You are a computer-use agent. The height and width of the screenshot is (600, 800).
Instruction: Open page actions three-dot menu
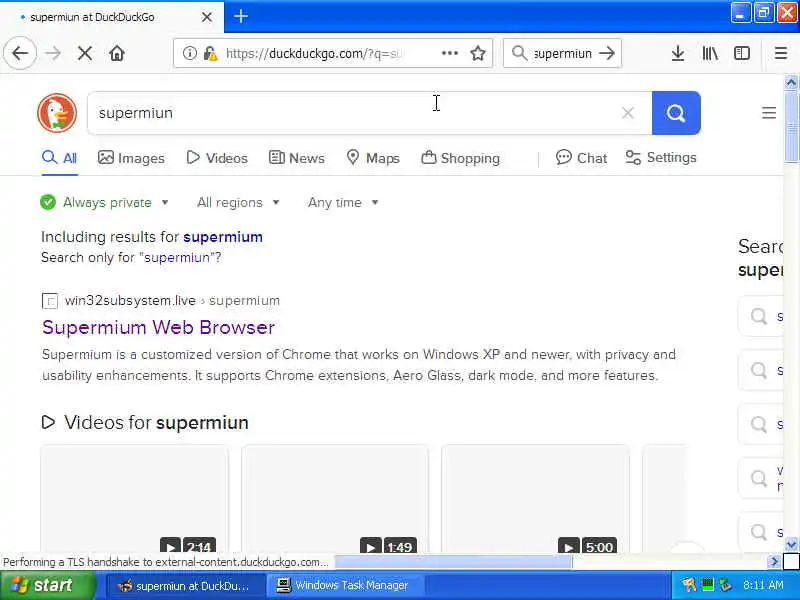pyautogui.click(x=449, y=53)
